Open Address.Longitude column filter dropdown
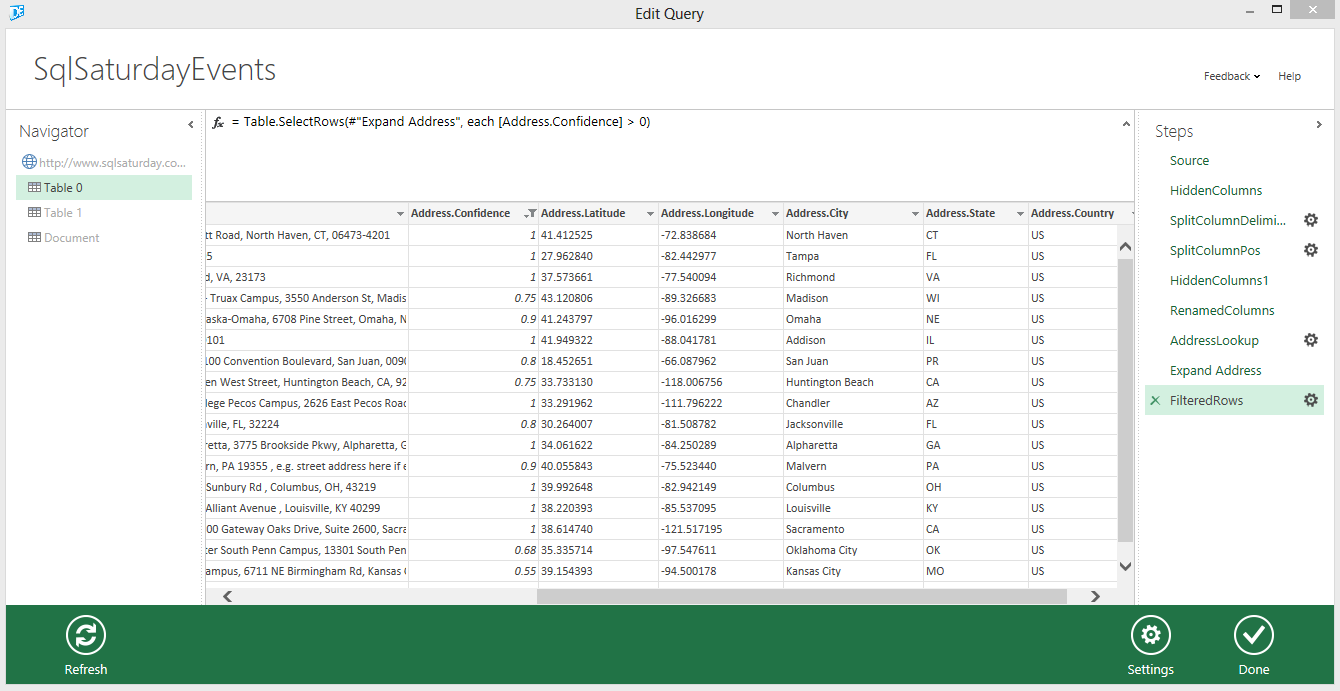This screenshot has height=691, width=1340. coord(775,213)
